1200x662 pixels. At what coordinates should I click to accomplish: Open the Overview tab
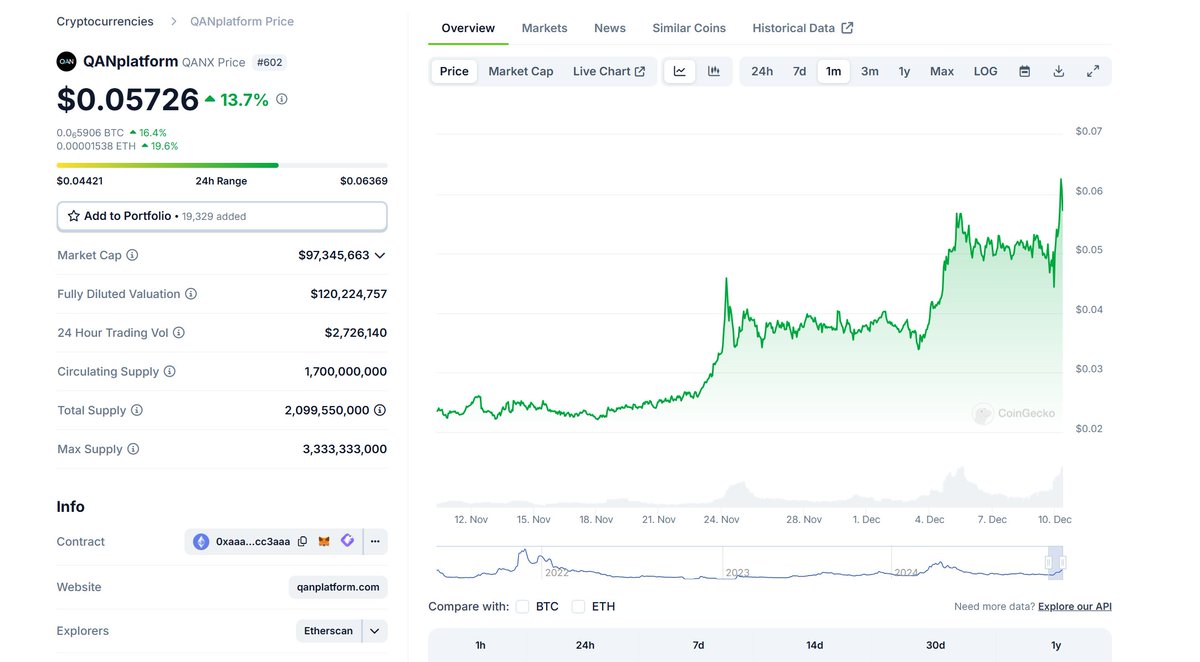tap(468, 28)
